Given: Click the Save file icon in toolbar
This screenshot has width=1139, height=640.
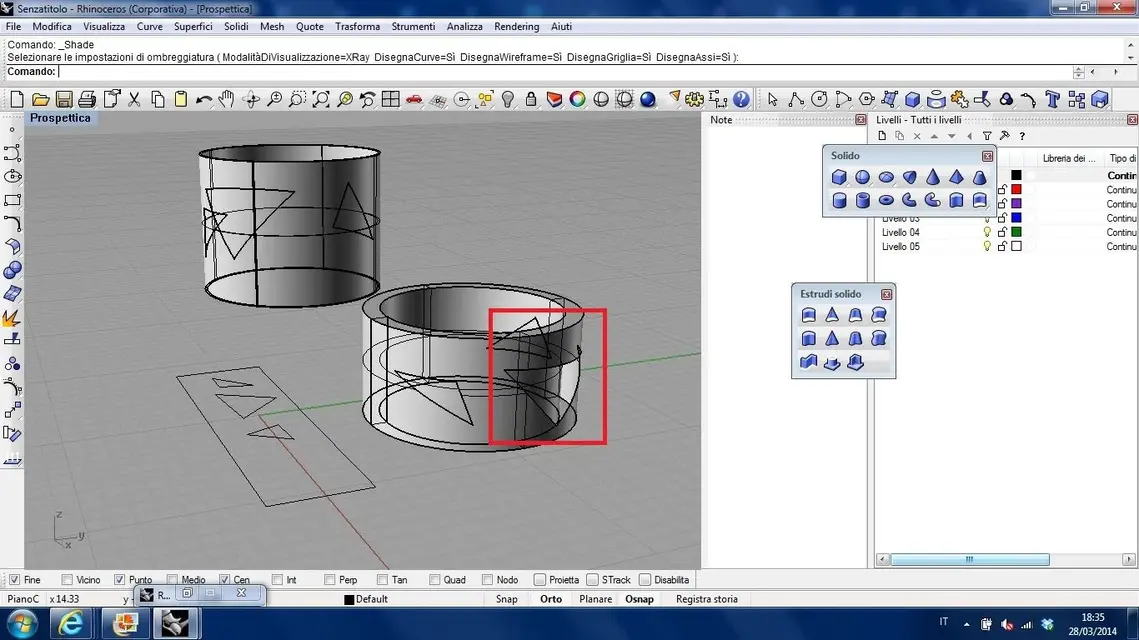Looking at the screenshot, I should click(64, 99).
